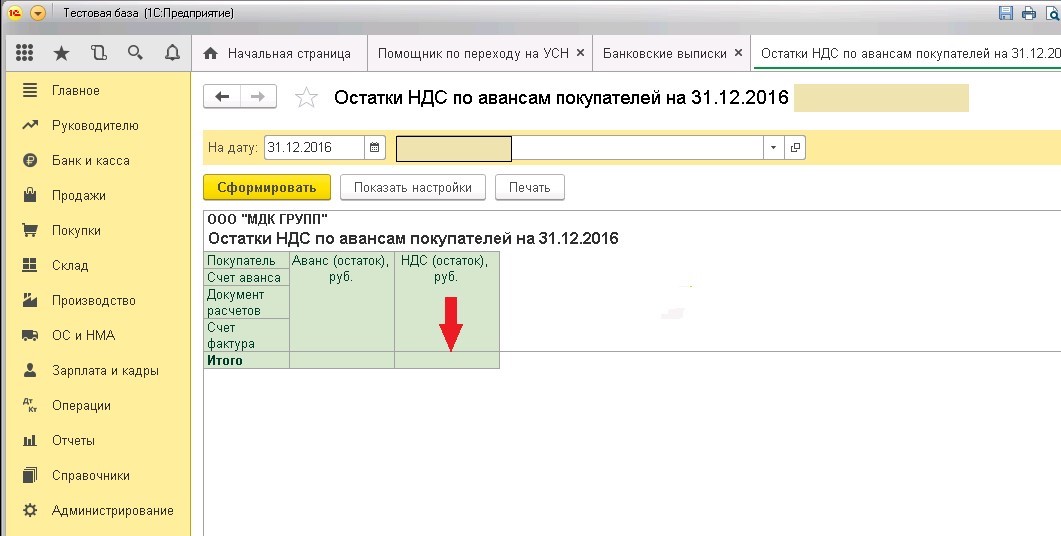Click the Главное hamburger icon
This screenshot has height=536, width=1061.
(30, 90)
